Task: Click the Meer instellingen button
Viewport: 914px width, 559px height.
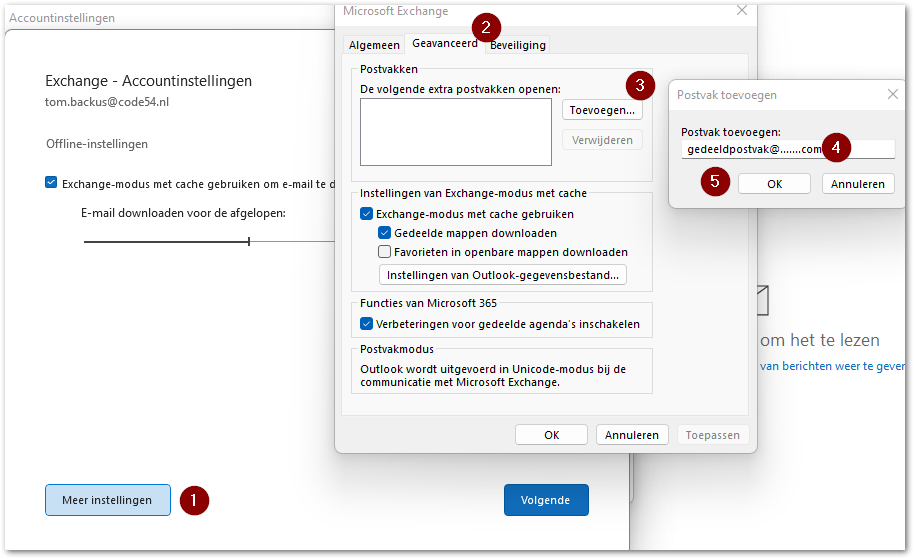Action: (x=108, y=500)
